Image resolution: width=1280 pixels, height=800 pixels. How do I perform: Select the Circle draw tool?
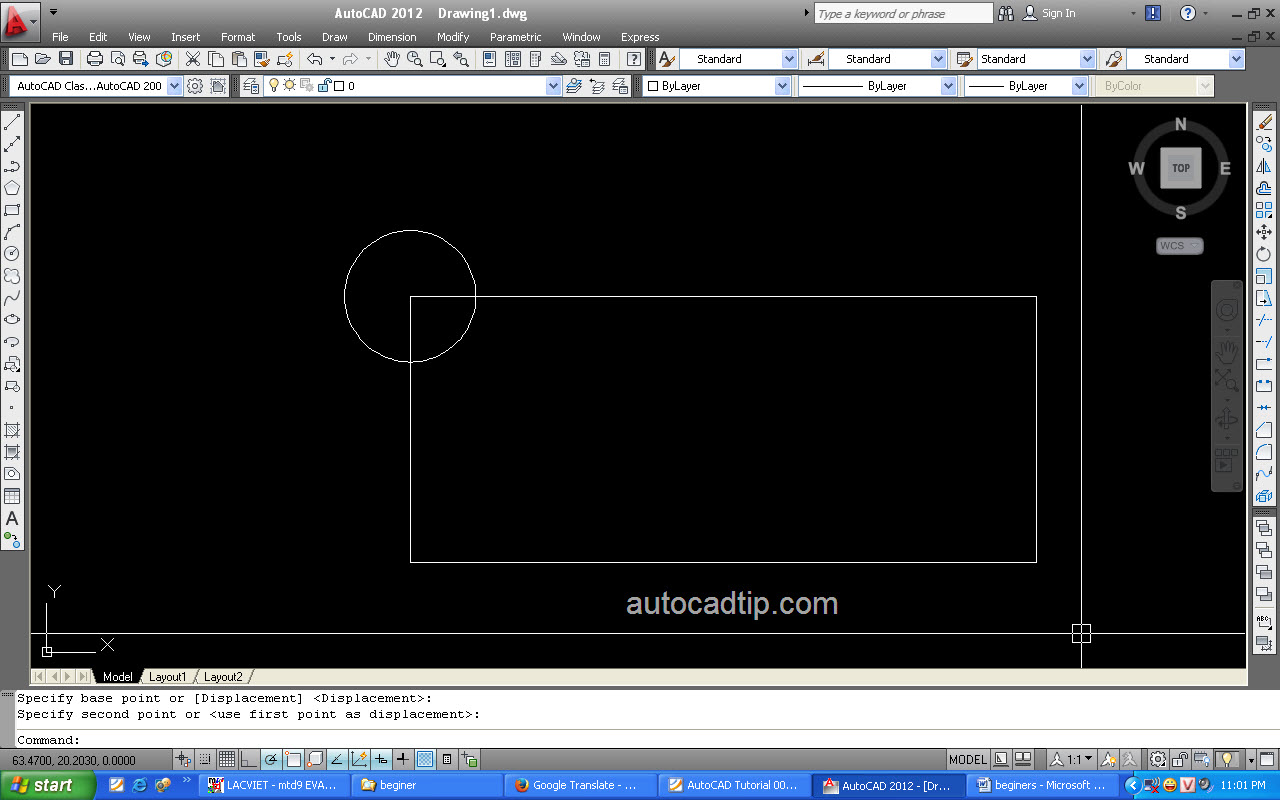click(x=12, y=254)
